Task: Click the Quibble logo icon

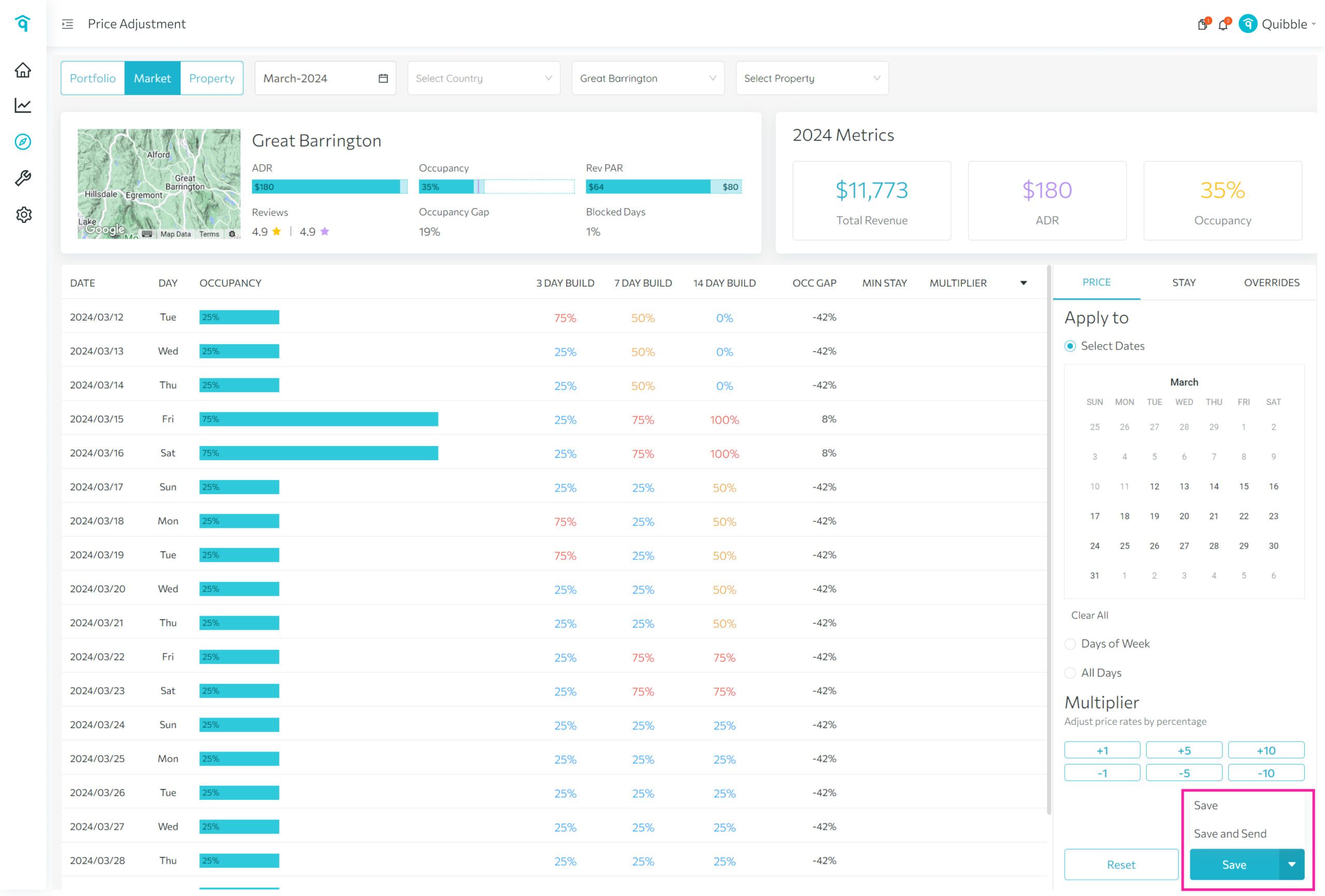Action: click(x=23, y=23)
